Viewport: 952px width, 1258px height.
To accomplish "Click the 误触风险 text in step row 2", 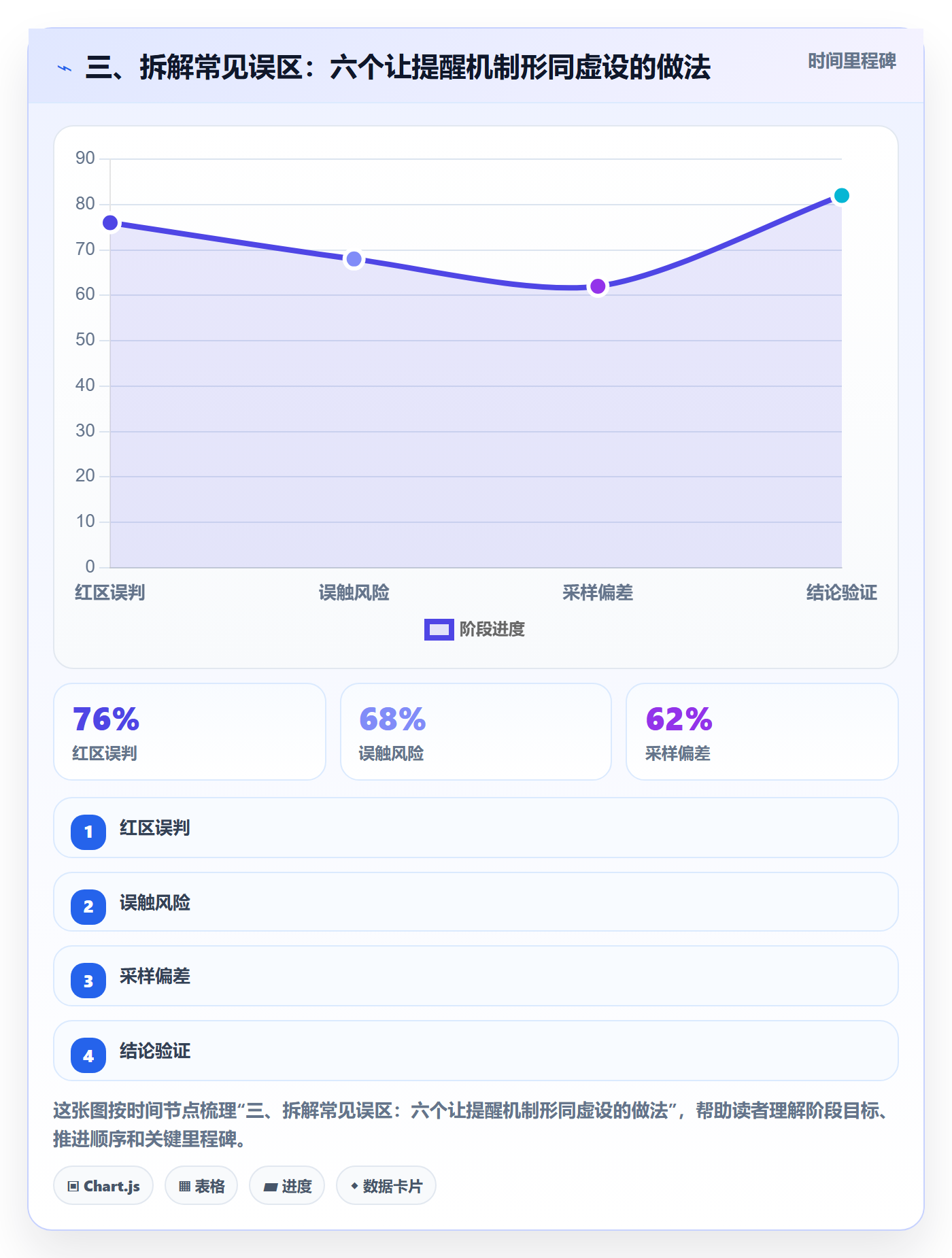I will pos(155,903).
